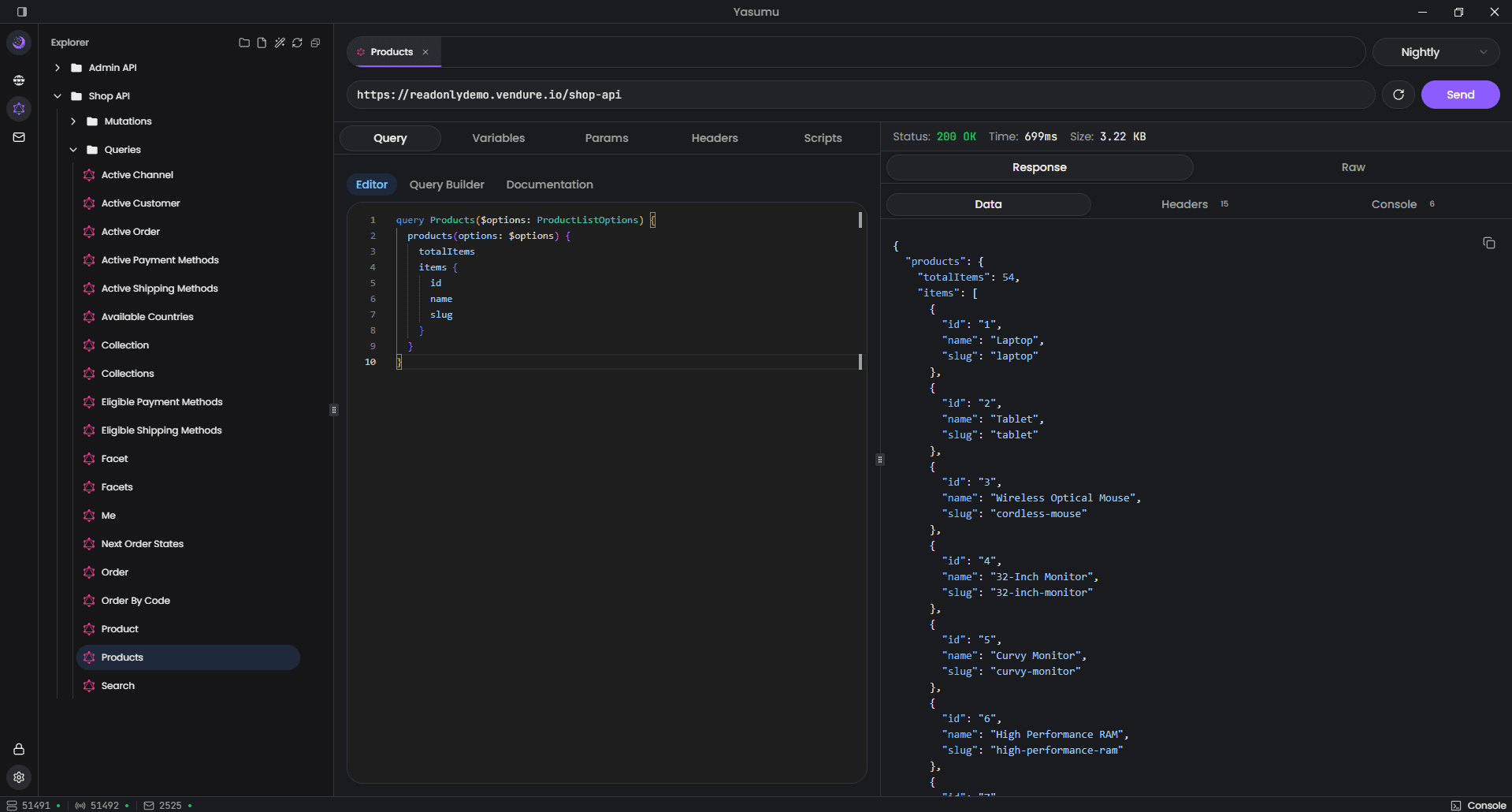Close the Products tab
The width and height of the screenshot is (1512, 812).
(x=425, y=52)
